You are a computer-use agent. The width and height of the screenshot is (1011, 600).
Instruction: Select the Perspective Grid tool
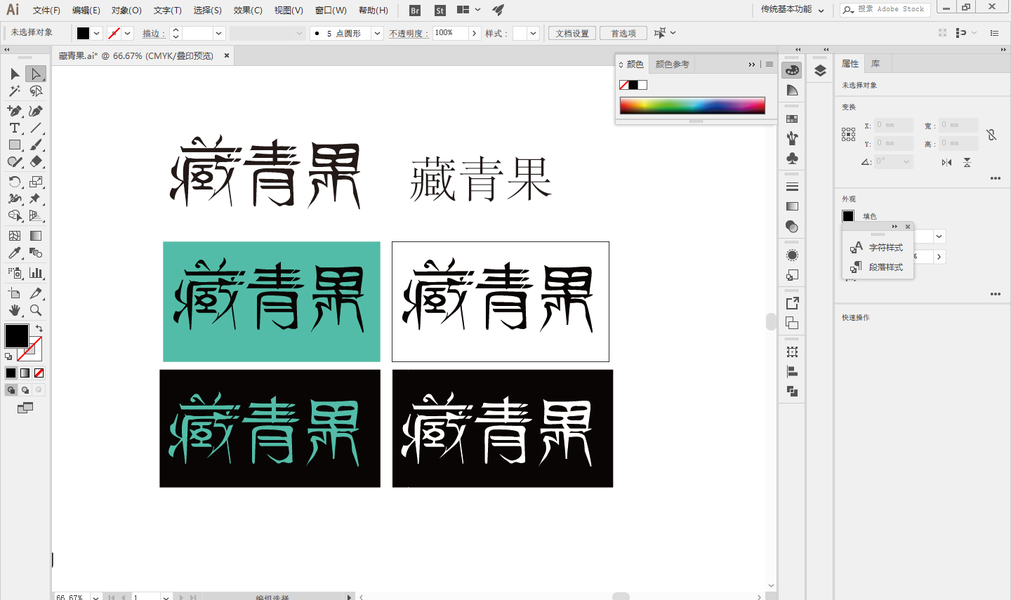tap(35, 216)
